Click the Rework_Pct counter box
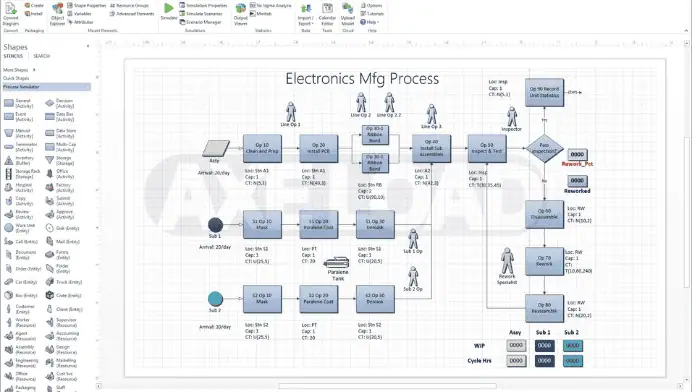 coord(577,154)
